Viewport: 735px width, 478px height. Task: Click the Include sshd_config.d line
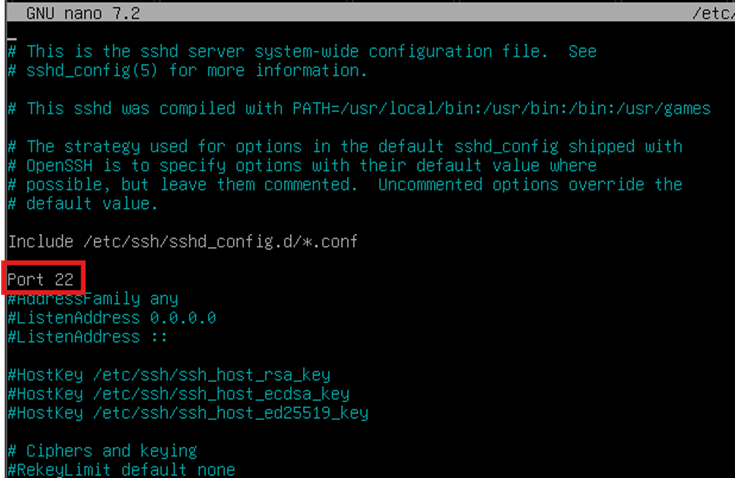click(x=182, y=241)
